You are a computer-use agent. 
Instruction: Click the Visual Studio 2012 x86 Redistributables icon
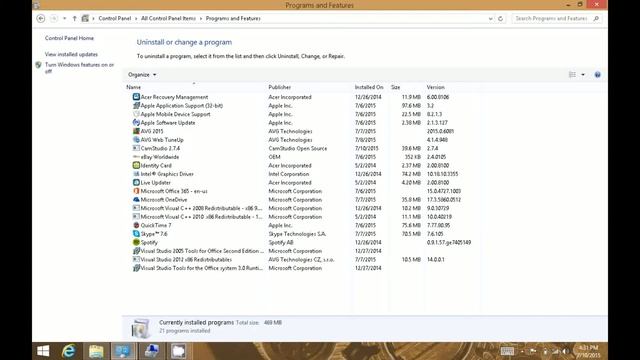coord(136,260)
